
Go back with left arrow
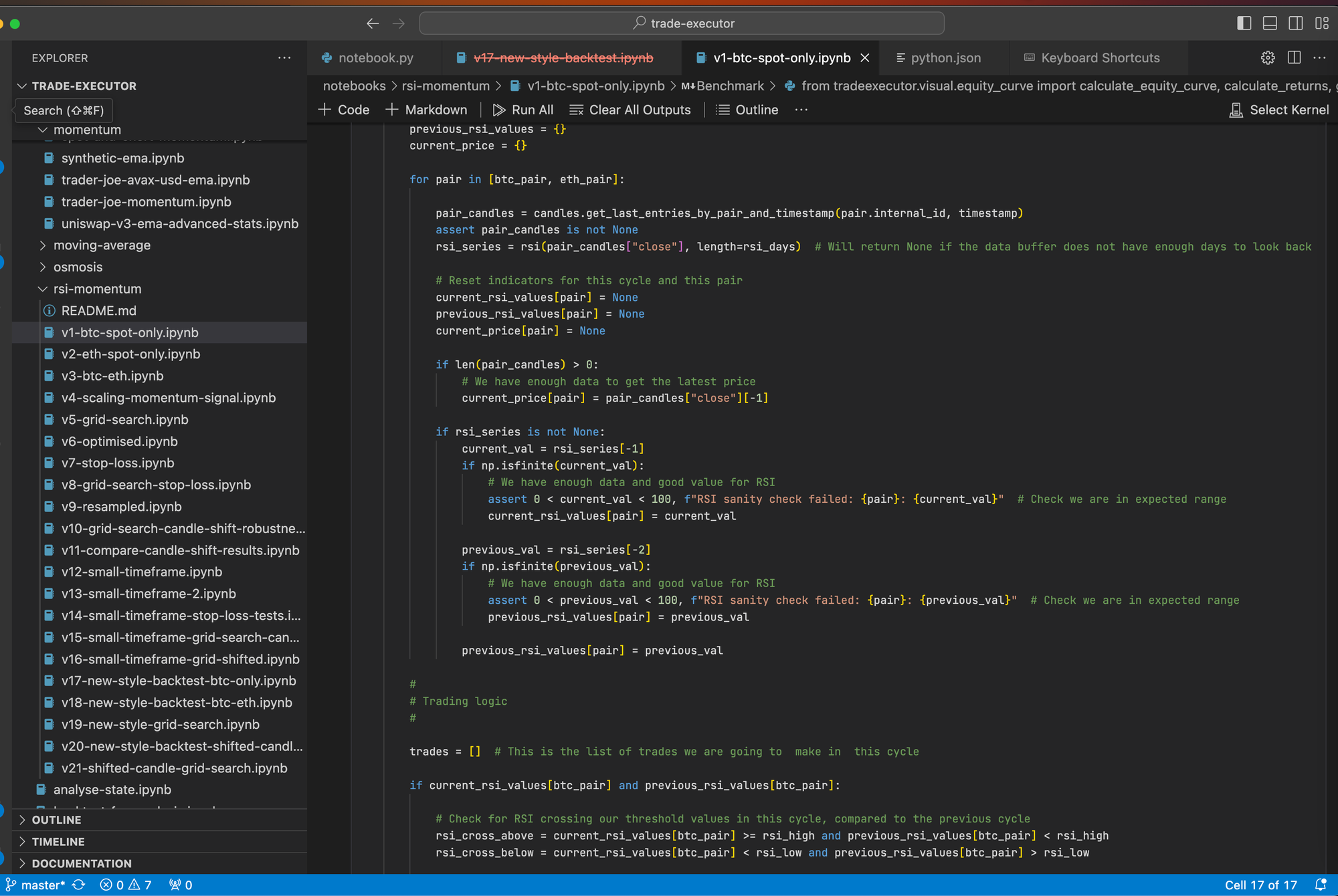pyautogui.click(x=373, y=23)
